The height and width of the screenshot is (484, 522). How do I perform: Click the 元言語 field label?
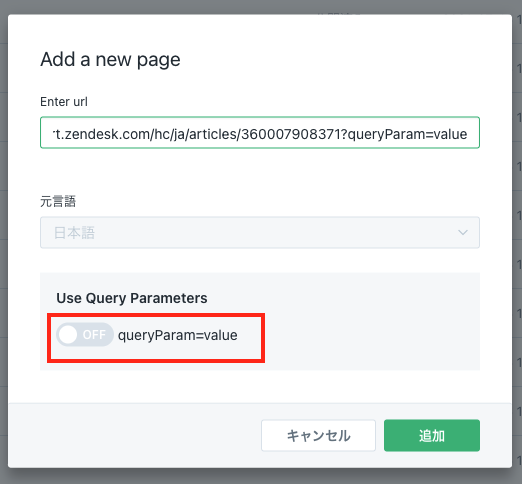[58, 201]
